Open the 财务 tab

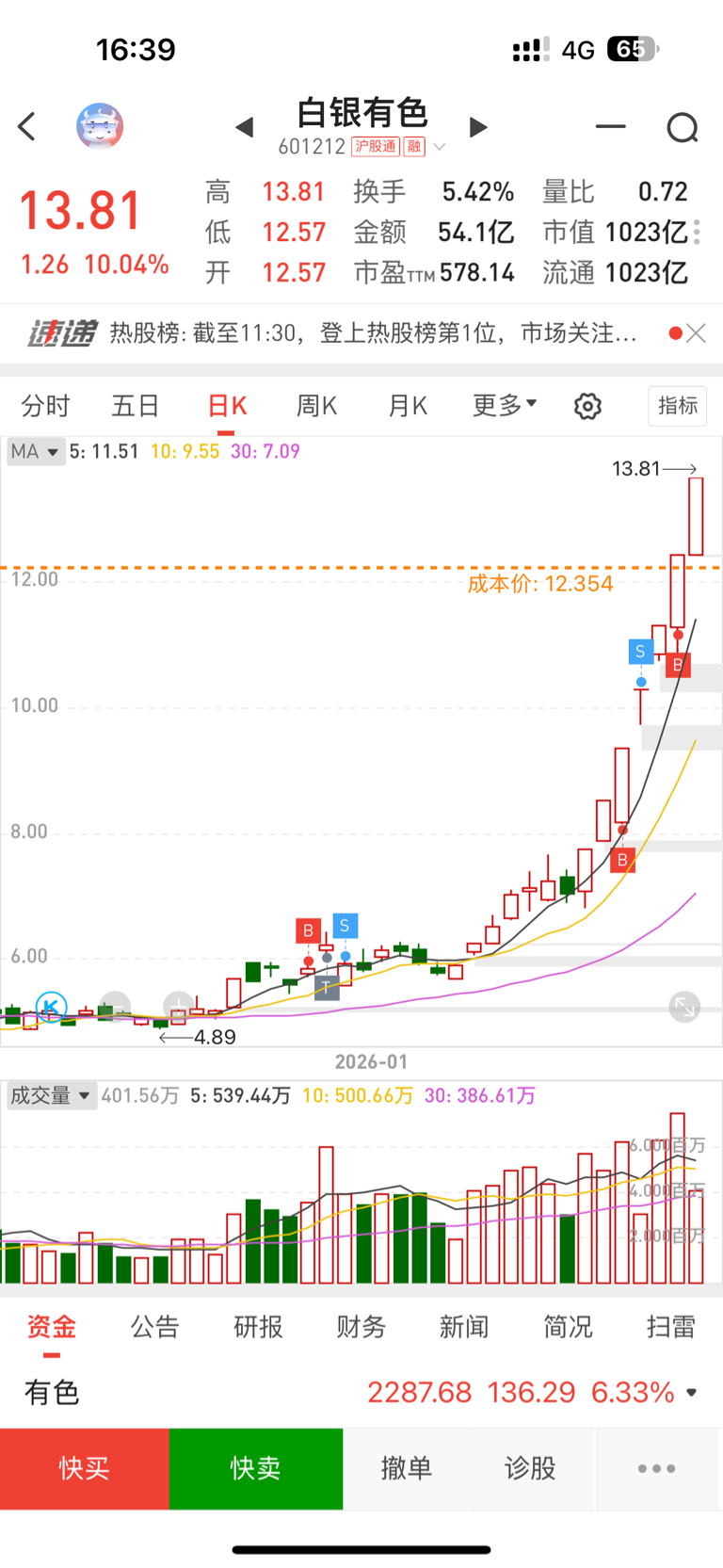tap(361, 1327)
